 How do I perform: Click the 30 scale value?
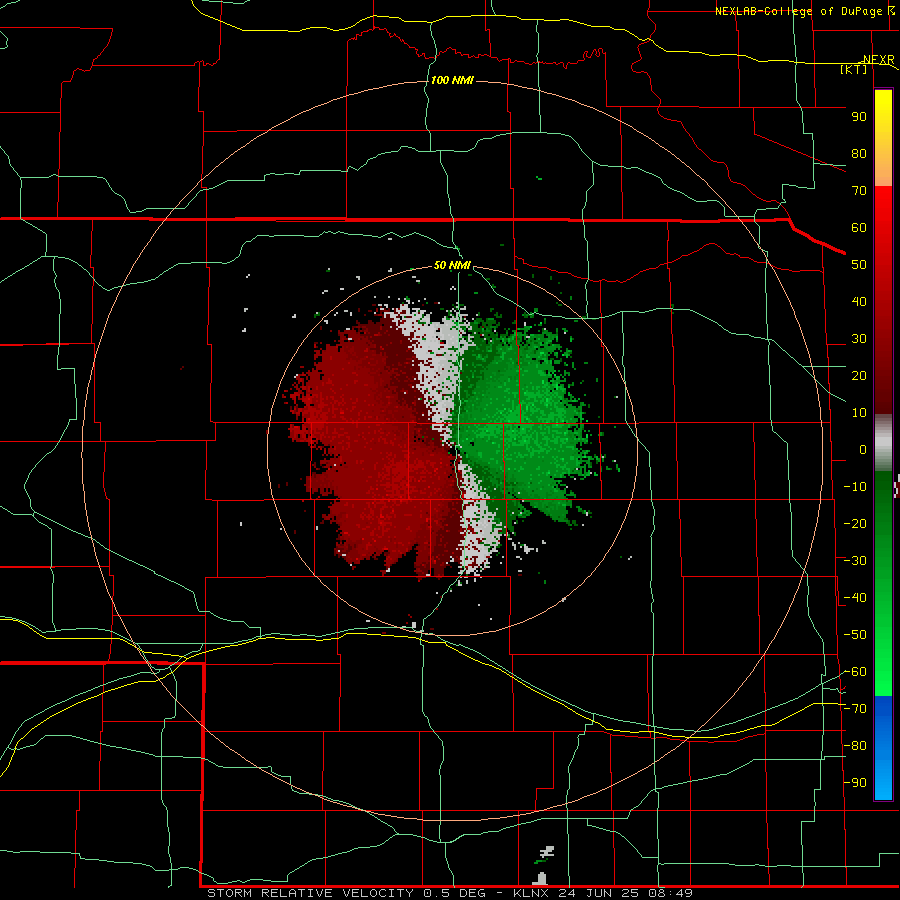859,339
